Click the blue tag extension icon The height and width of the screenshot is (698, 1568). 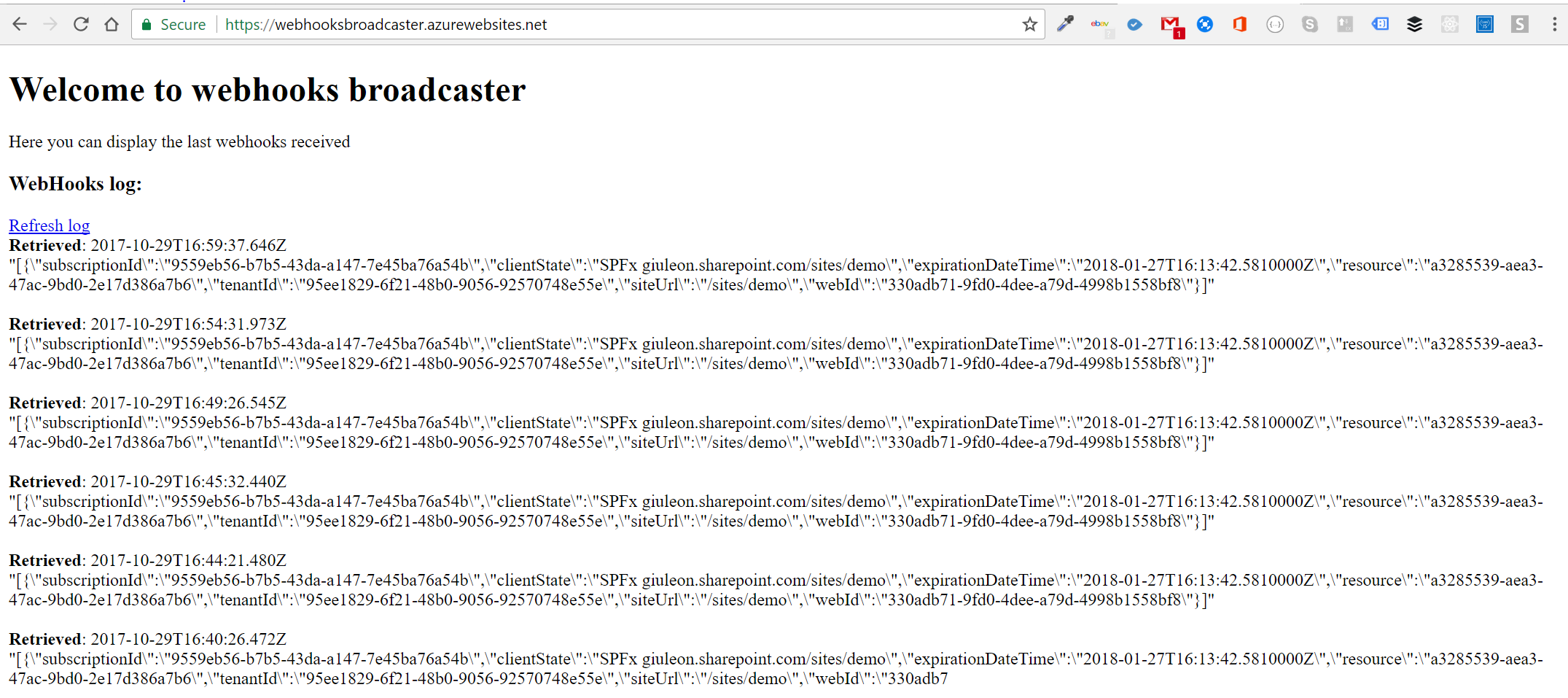(x=1380, y=25)
